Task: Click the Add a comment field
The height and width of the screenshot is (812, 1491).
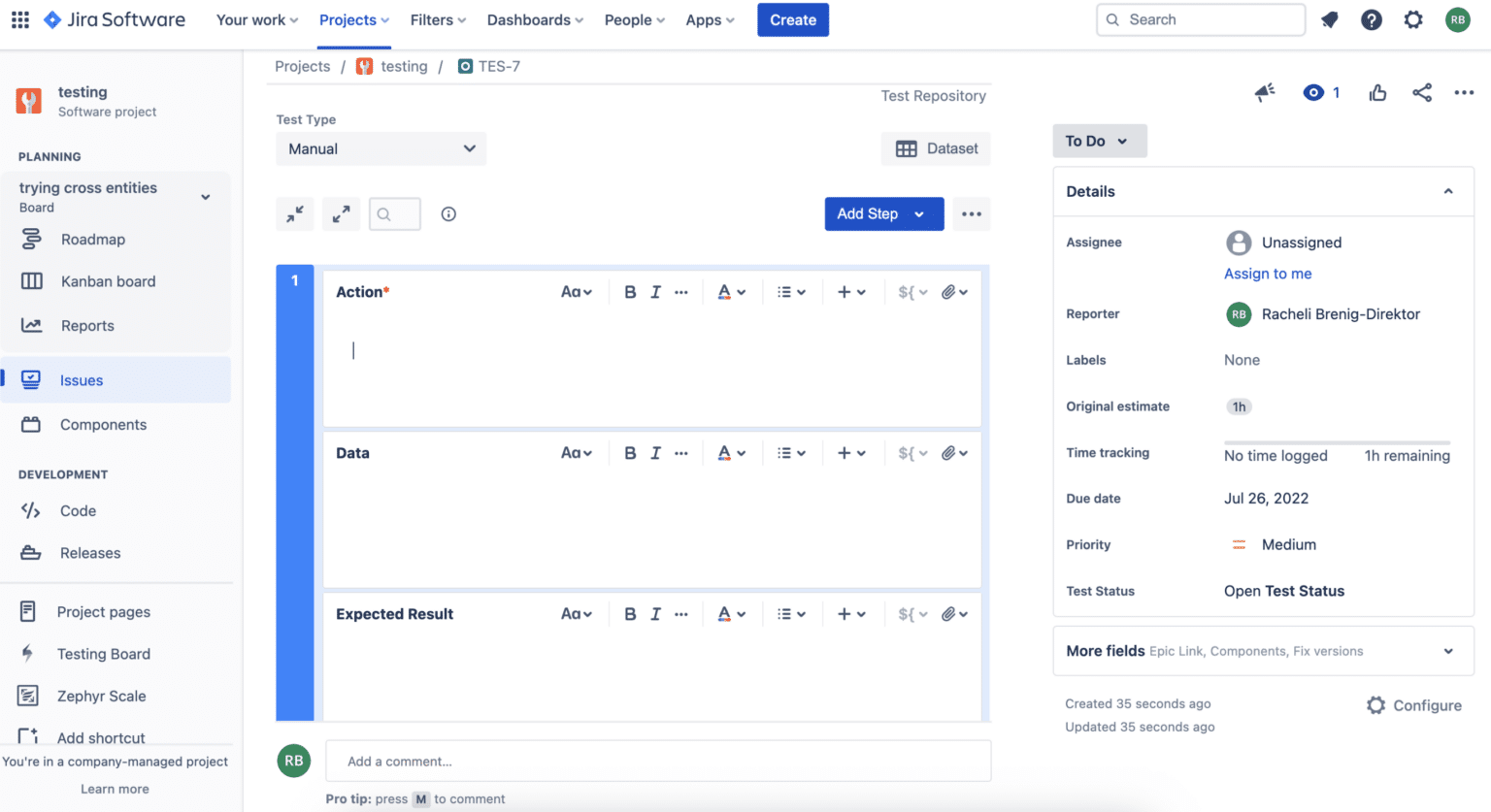Action: 658,761
